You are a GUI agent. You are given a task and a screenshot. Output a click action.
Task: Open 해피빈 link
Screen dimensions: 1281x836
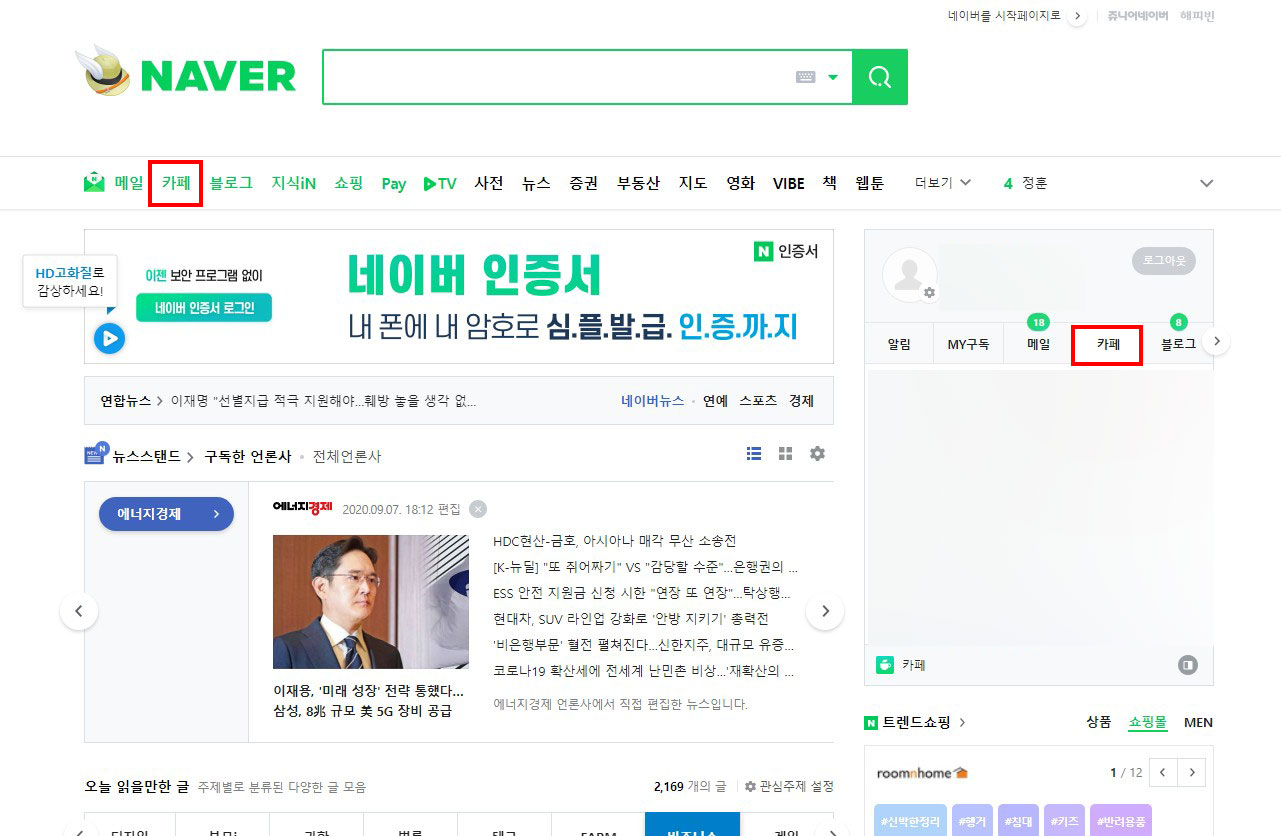tap(1197, 16)
